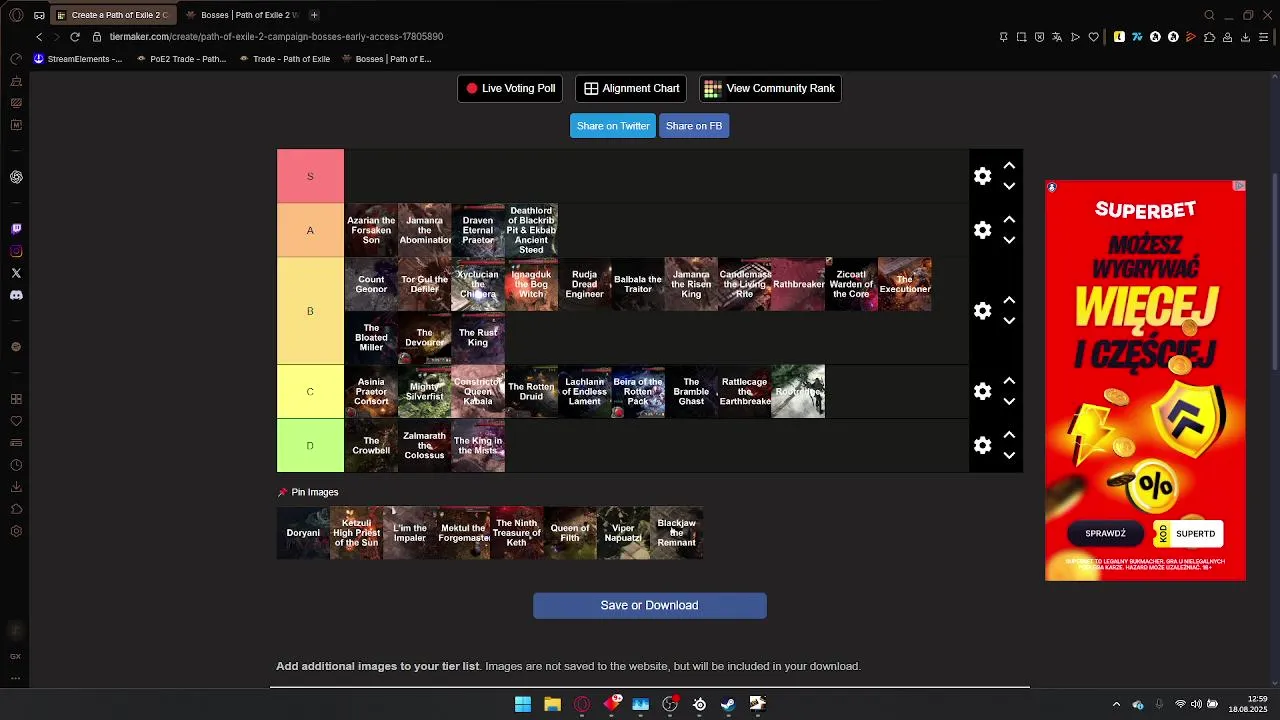Select Blackjaw the Remnant tile
The width and height of the screenshot is (1280, 720).
point(677,533)
